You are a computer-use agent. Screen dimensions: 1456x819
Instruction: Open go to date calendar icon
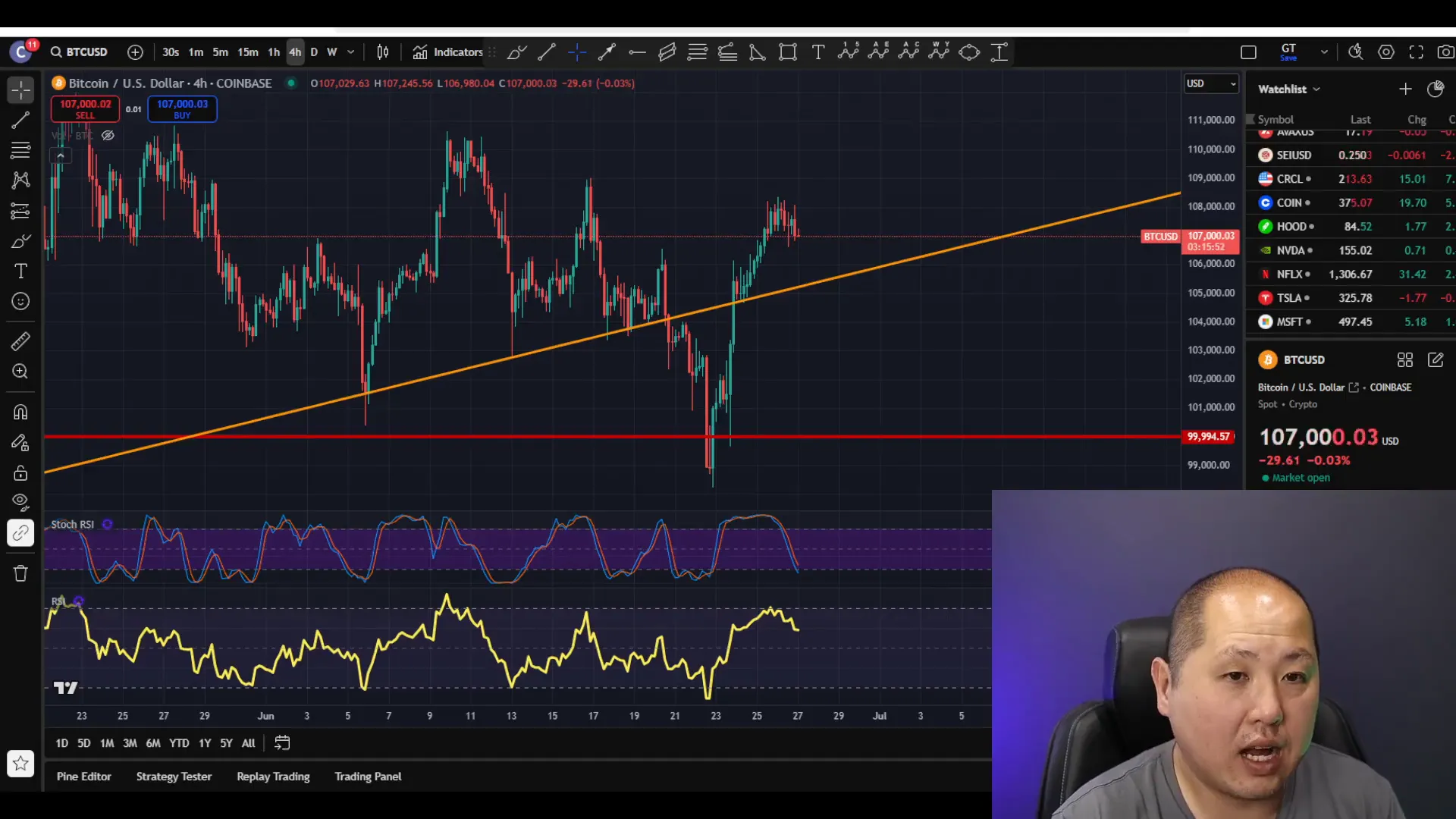pos(282,743)
